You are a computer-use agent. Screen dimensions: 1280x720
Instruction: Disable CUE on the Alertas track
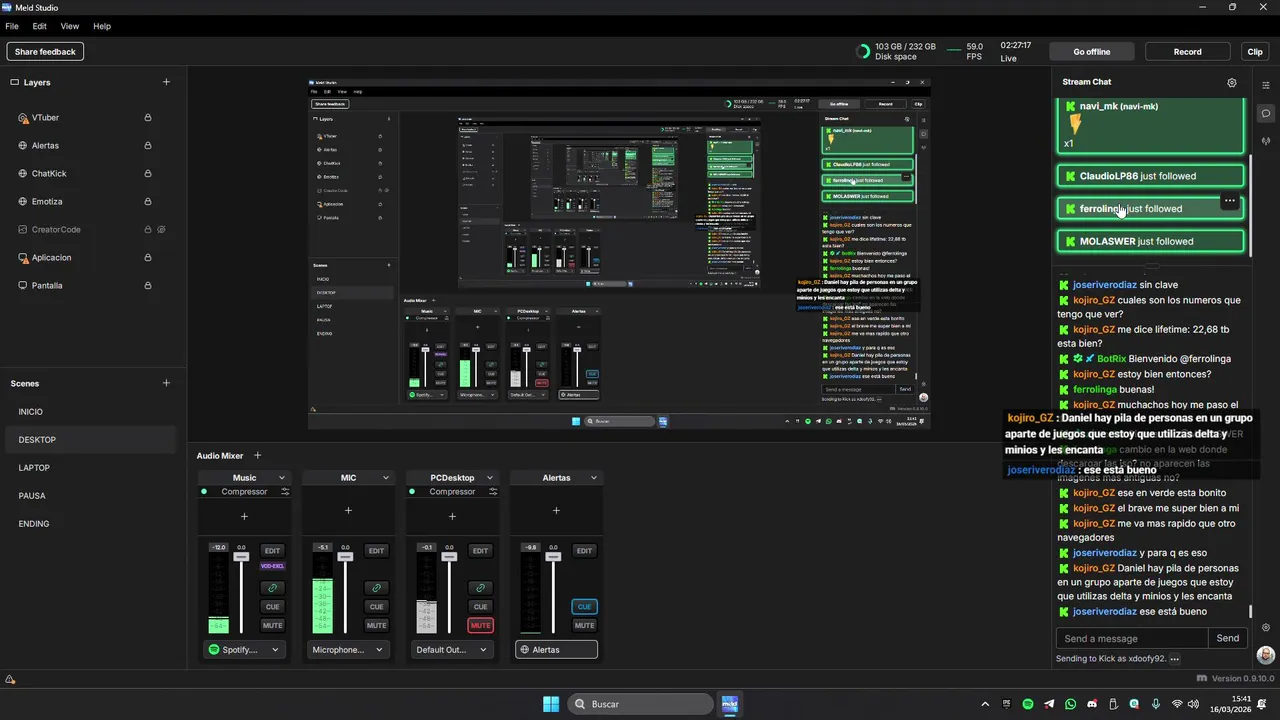[x=584, y=607]
